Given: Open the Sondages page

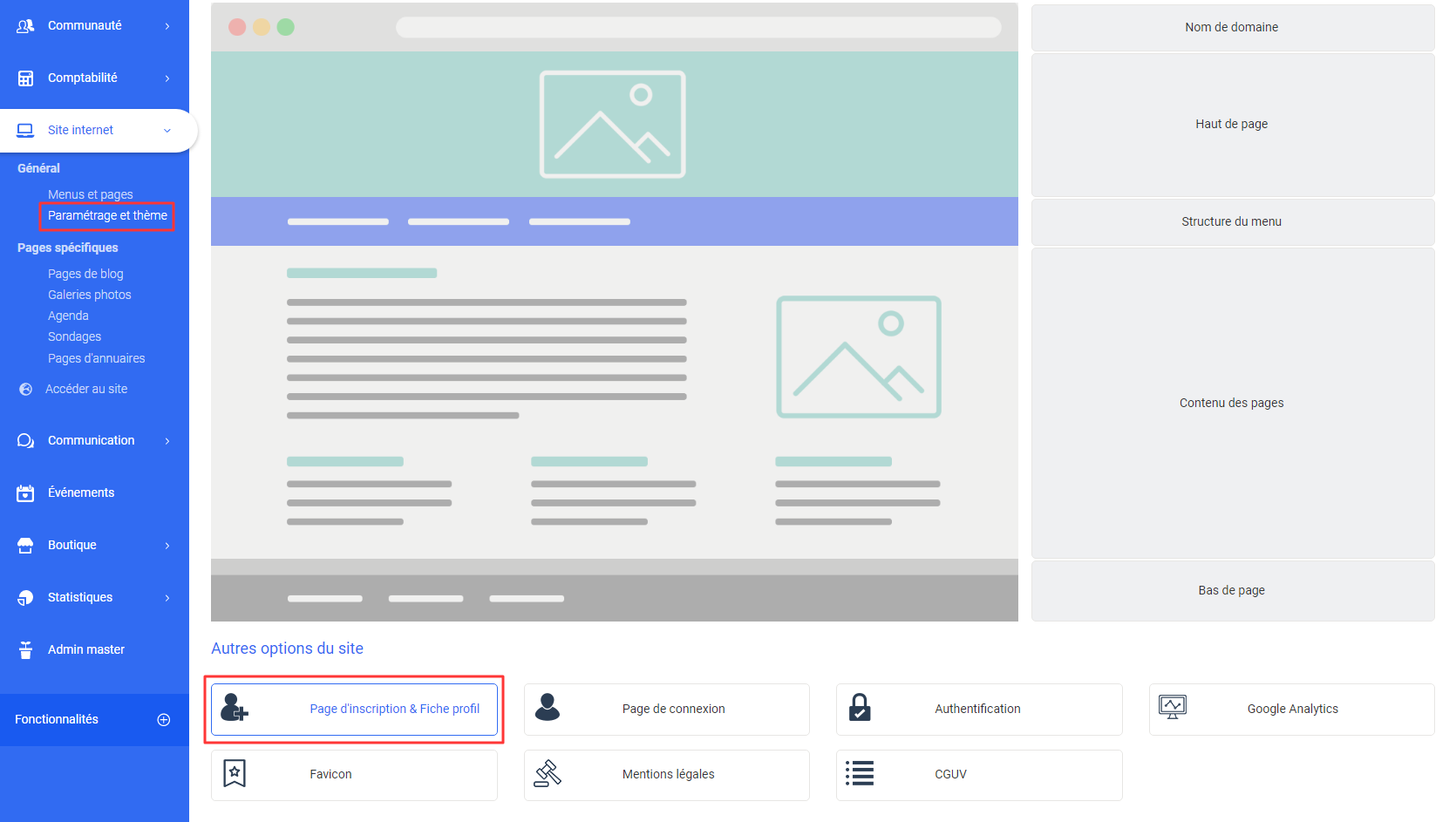Looking at the screenshot, I should pos(74,336).
